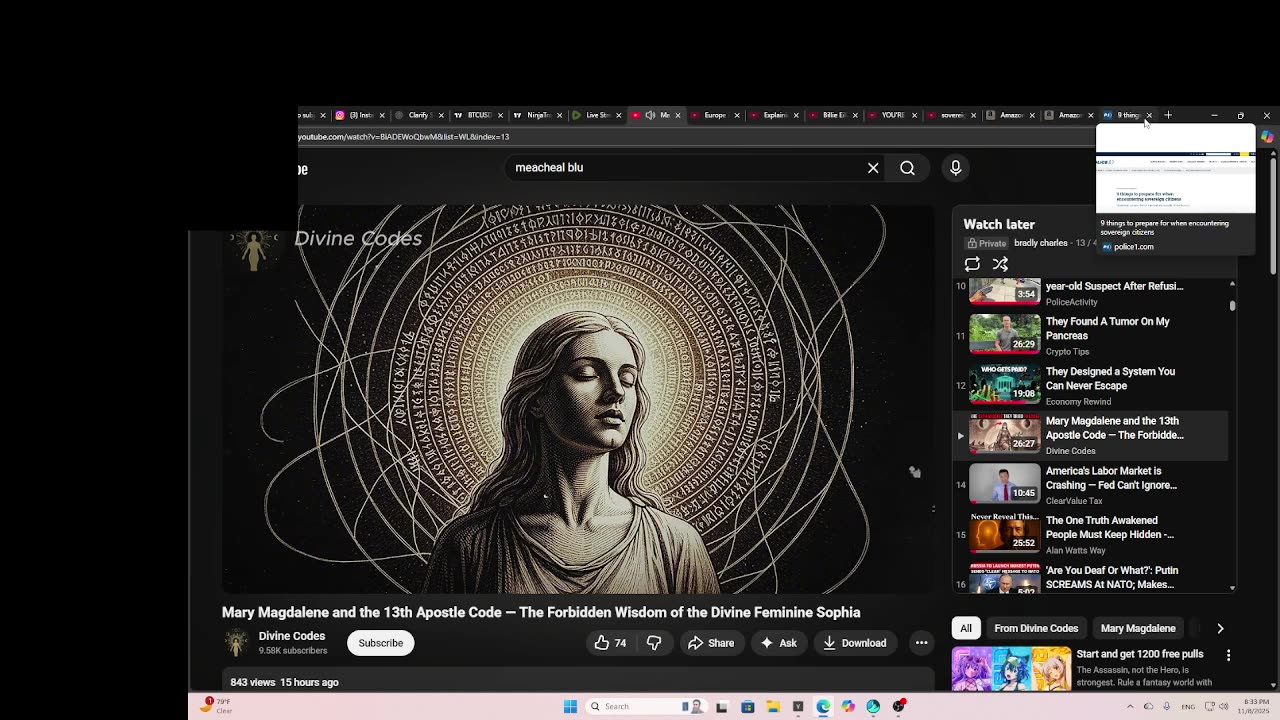The width and height of the screenshot is (1280, 720).
Task: Open the Crypto Tips channel name in playlist
Action: [1068, 351]
